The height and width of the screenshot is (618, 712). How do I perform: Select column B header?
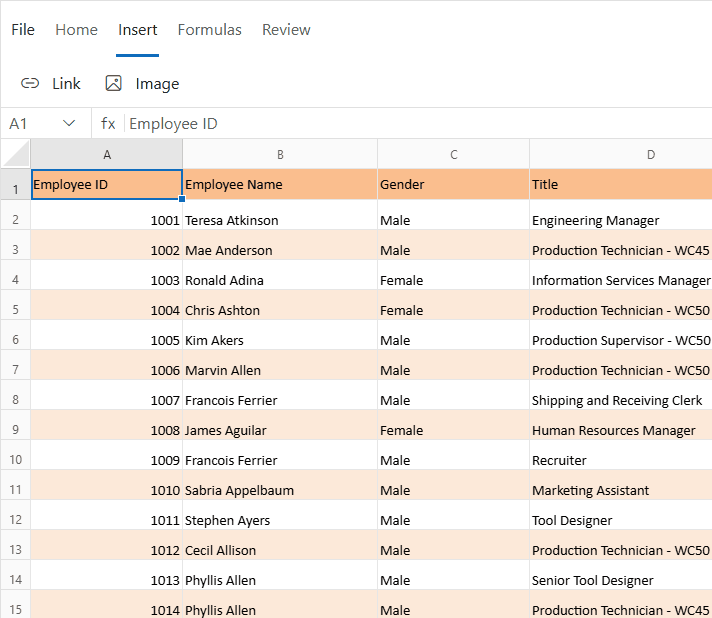280,154
